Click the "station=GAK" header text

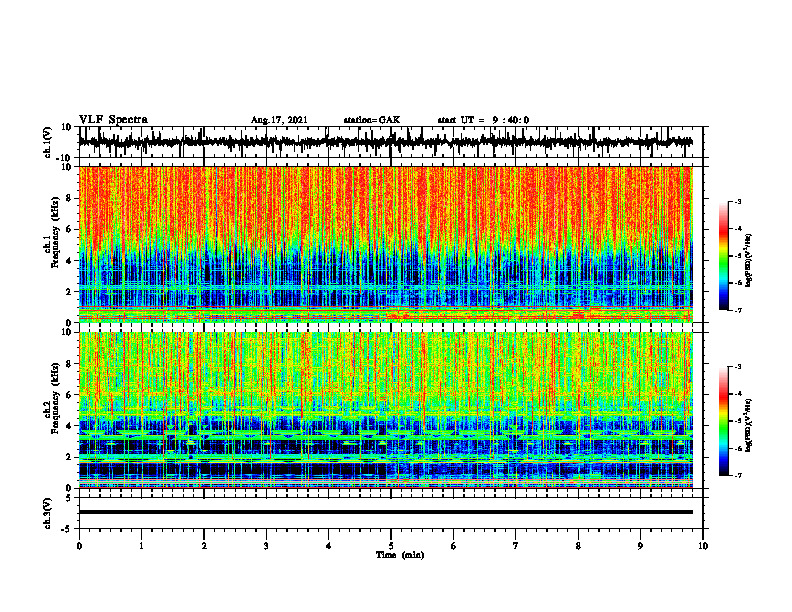(x=372, y=120)
